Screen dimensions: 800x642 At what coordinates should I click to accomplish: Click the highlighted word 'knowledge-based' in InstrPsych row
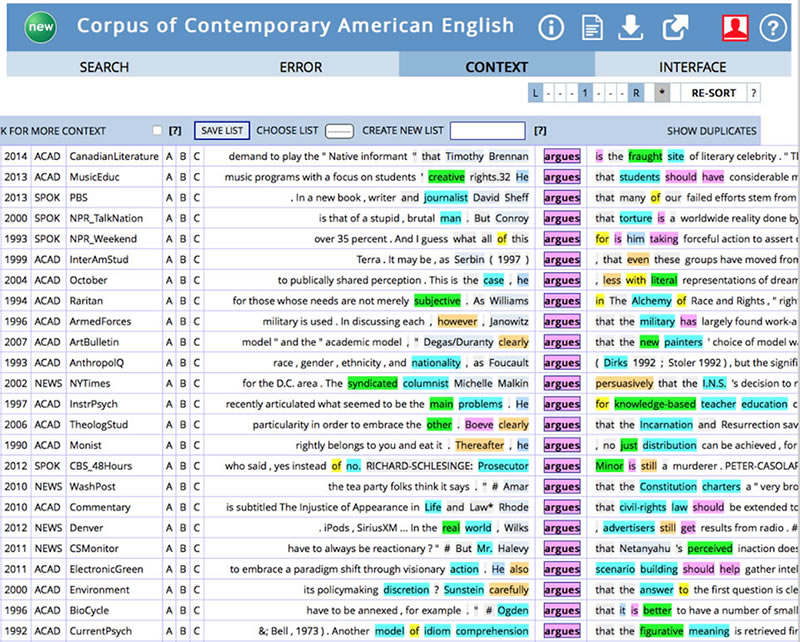click(655, 404)
